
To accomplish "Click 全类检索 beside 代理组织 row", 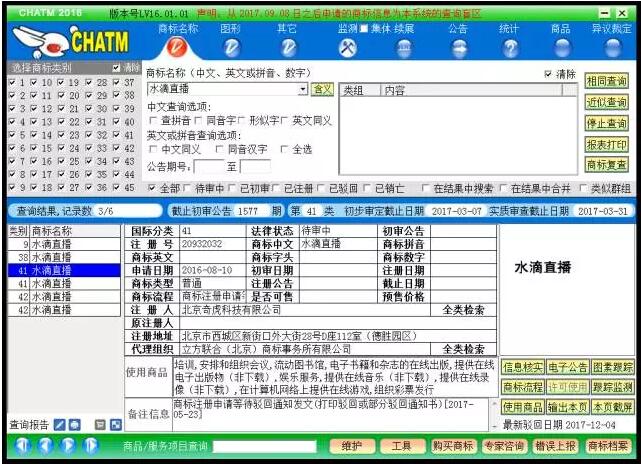I will pyautogui.click(x=464, y=349).
